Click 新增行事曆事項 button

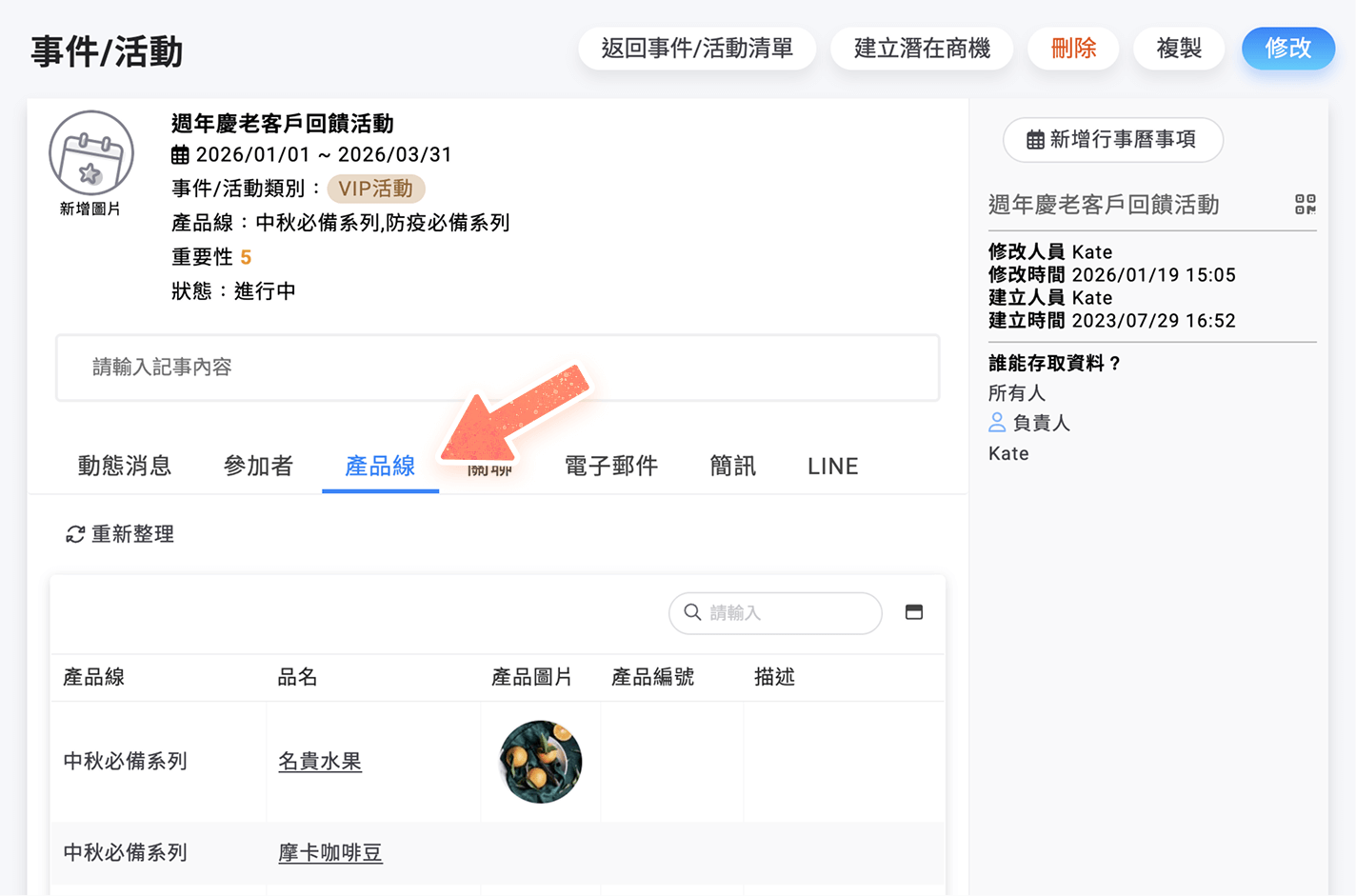1112,140
